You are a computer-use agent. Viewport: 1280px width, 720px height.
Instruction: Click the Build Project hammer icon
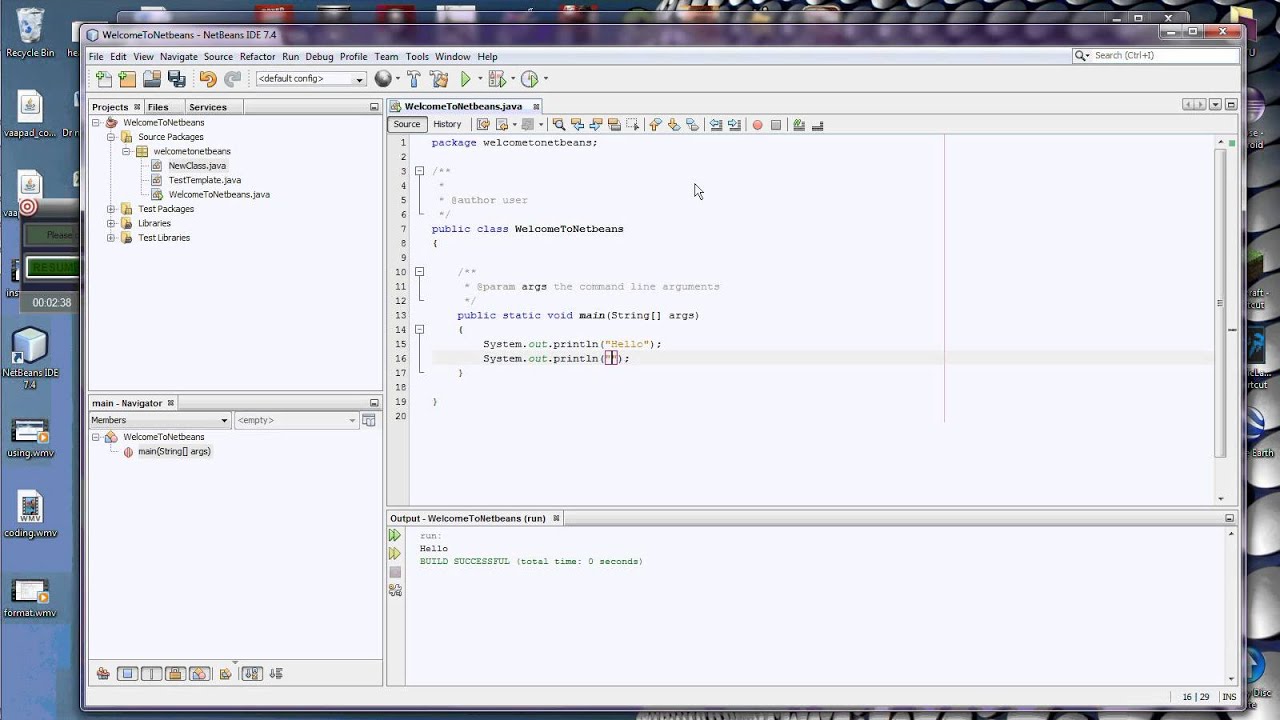pyautogui.click(x=414, y=79)
